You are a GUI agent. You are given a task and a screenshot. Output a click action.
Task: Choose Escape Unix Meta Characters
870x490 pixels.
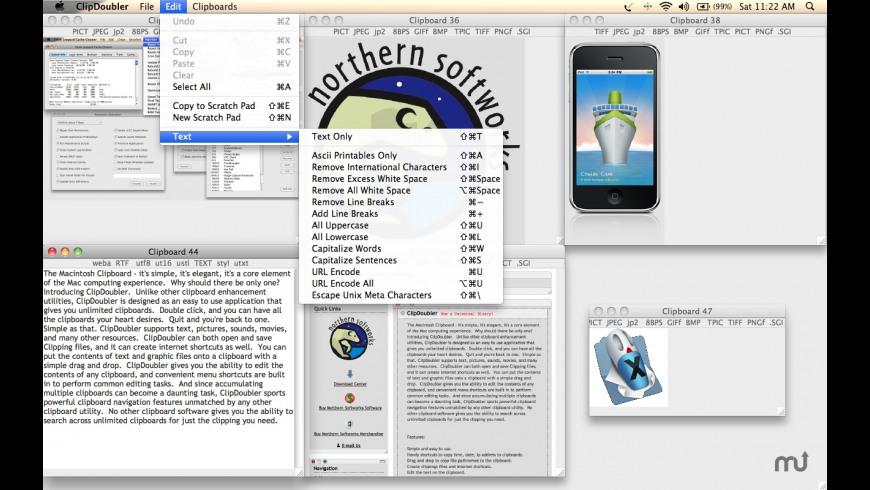click(401, 295)
